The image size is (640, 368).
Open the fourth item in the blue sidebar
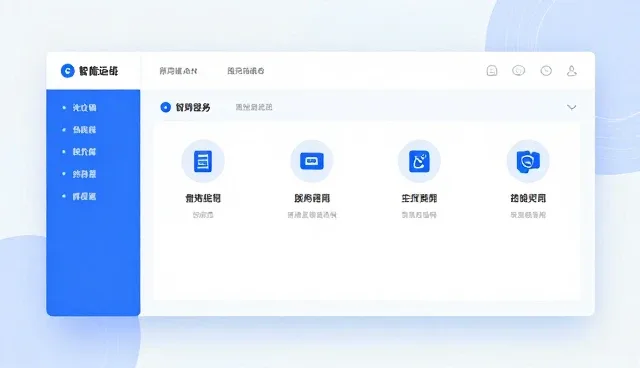click(84, 174)
